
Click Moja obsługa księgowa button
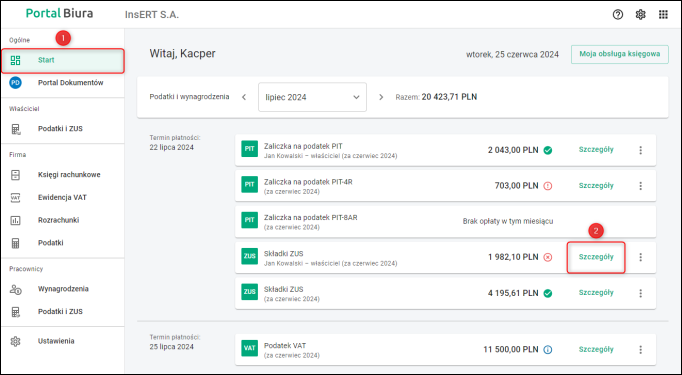pos(619,54)
